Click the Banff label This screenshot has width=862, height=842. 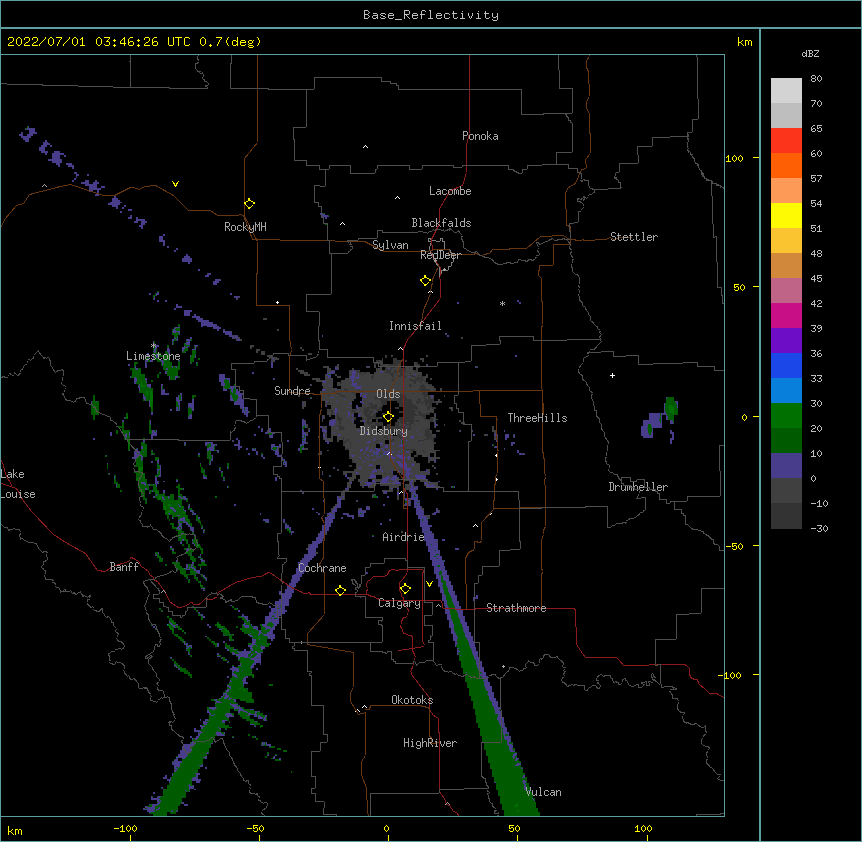click(124, 567)
